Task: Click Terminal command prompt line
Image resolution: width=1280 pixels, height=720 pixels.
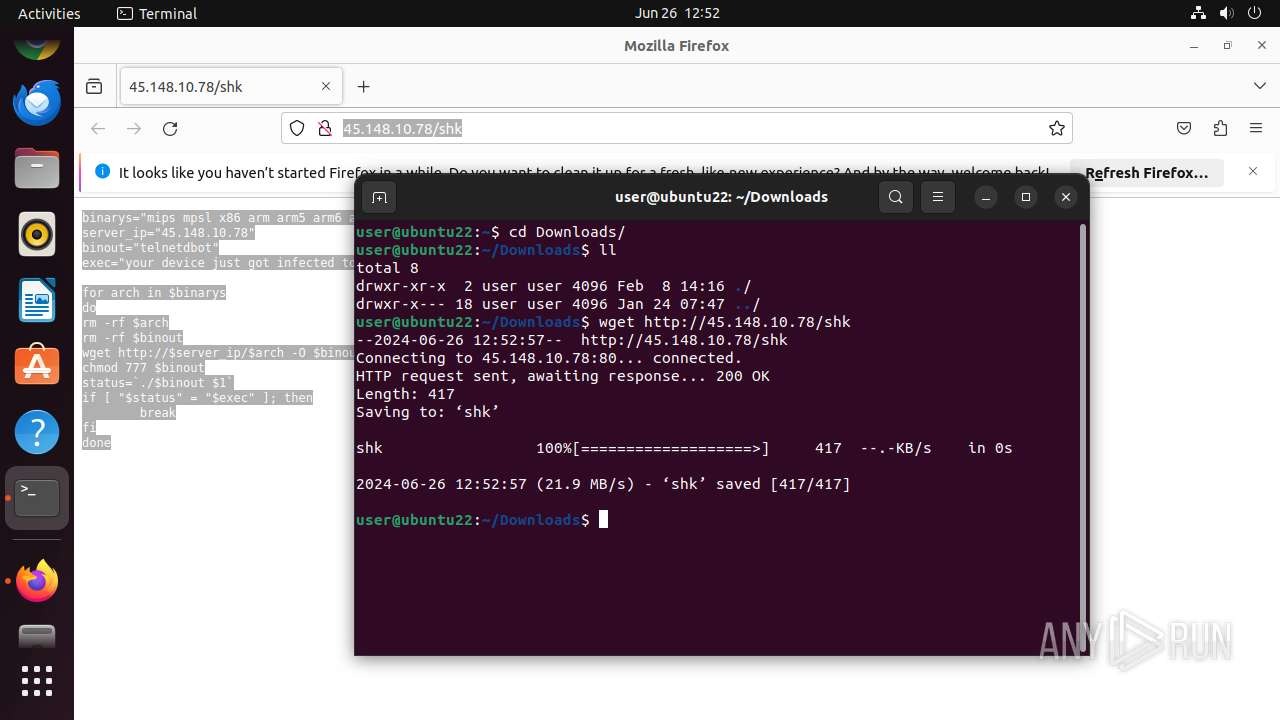Action: click(x=482, y=520)
